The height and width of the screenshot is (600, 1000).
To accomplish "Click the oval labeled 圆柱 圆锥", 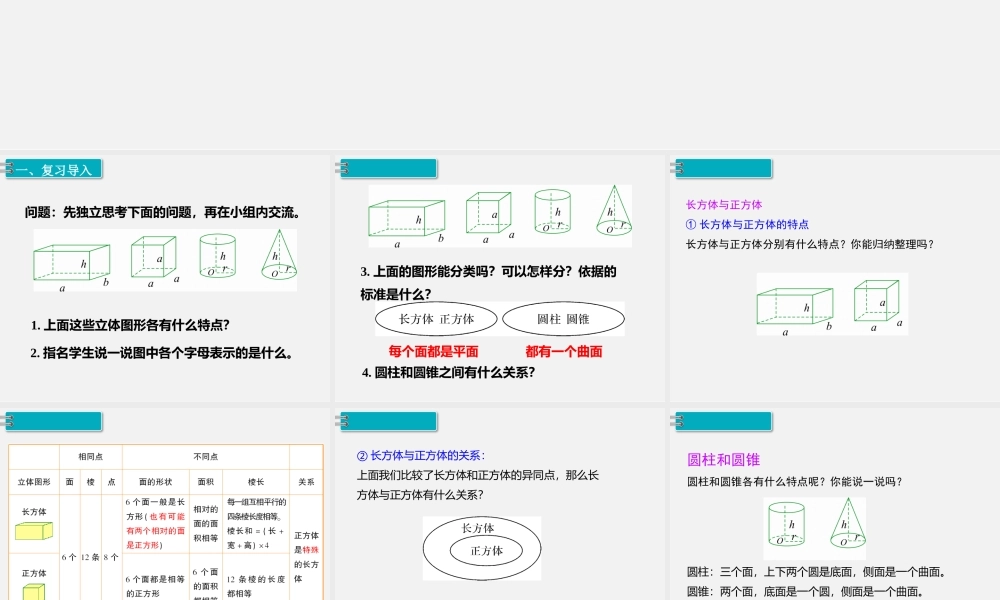I will coord(562,318).
